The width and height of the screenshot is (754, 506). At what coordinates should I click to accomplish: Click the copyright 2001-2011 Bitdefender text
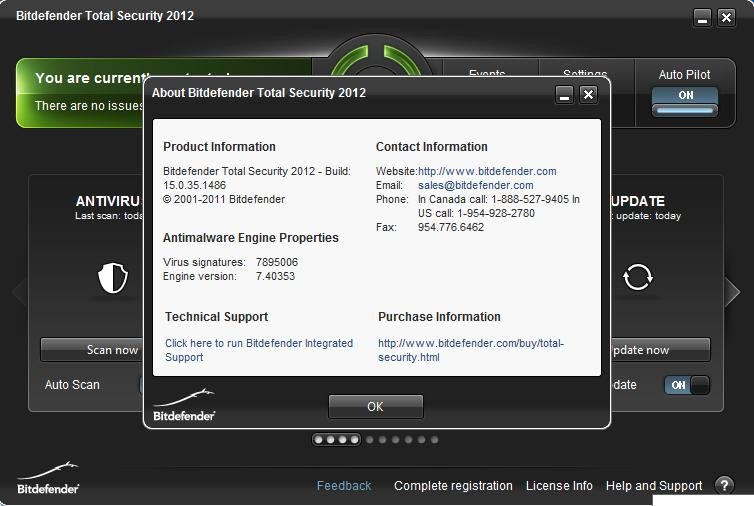click(x=224, y=199)
